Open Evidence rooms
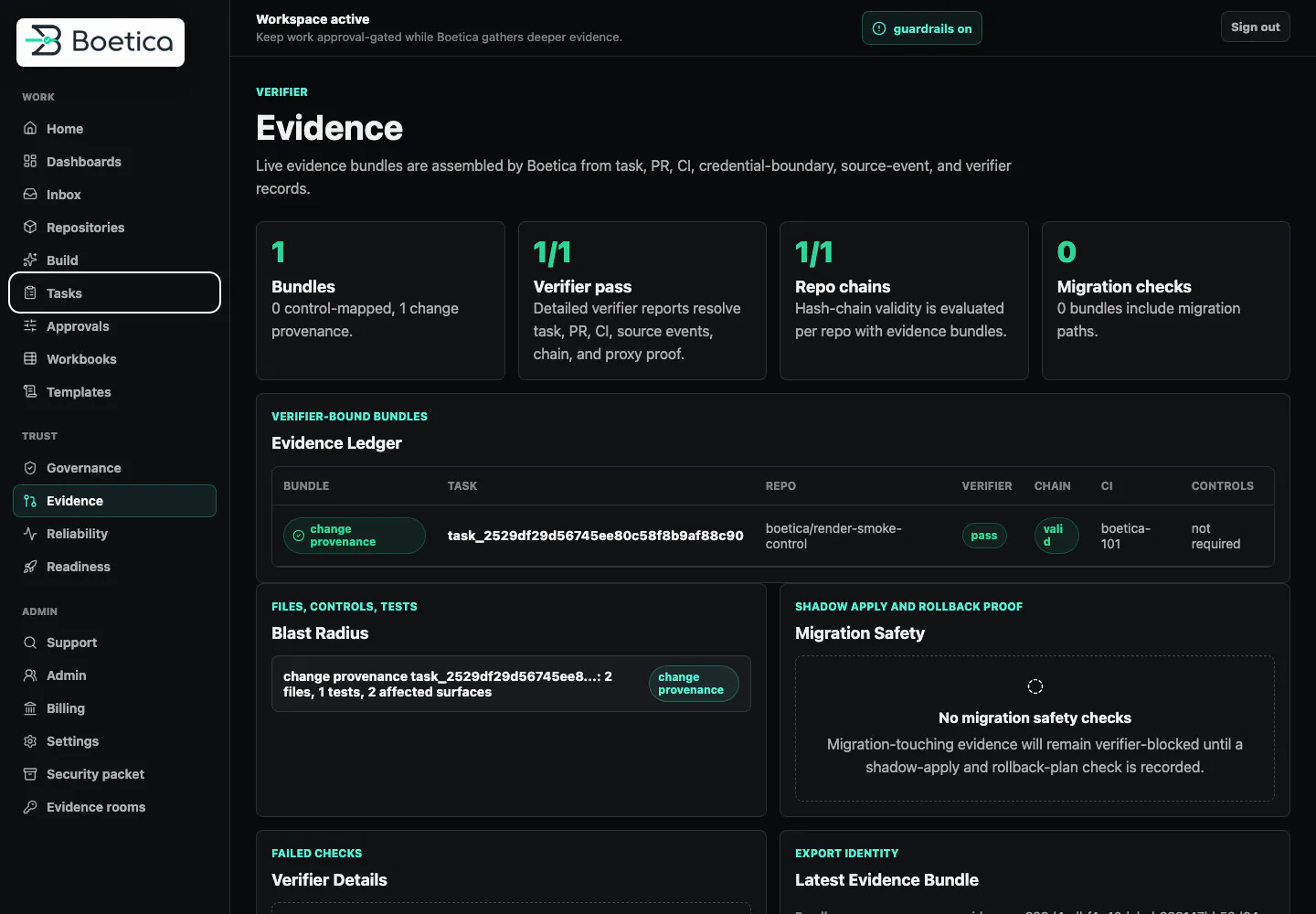 click(114, 807)
